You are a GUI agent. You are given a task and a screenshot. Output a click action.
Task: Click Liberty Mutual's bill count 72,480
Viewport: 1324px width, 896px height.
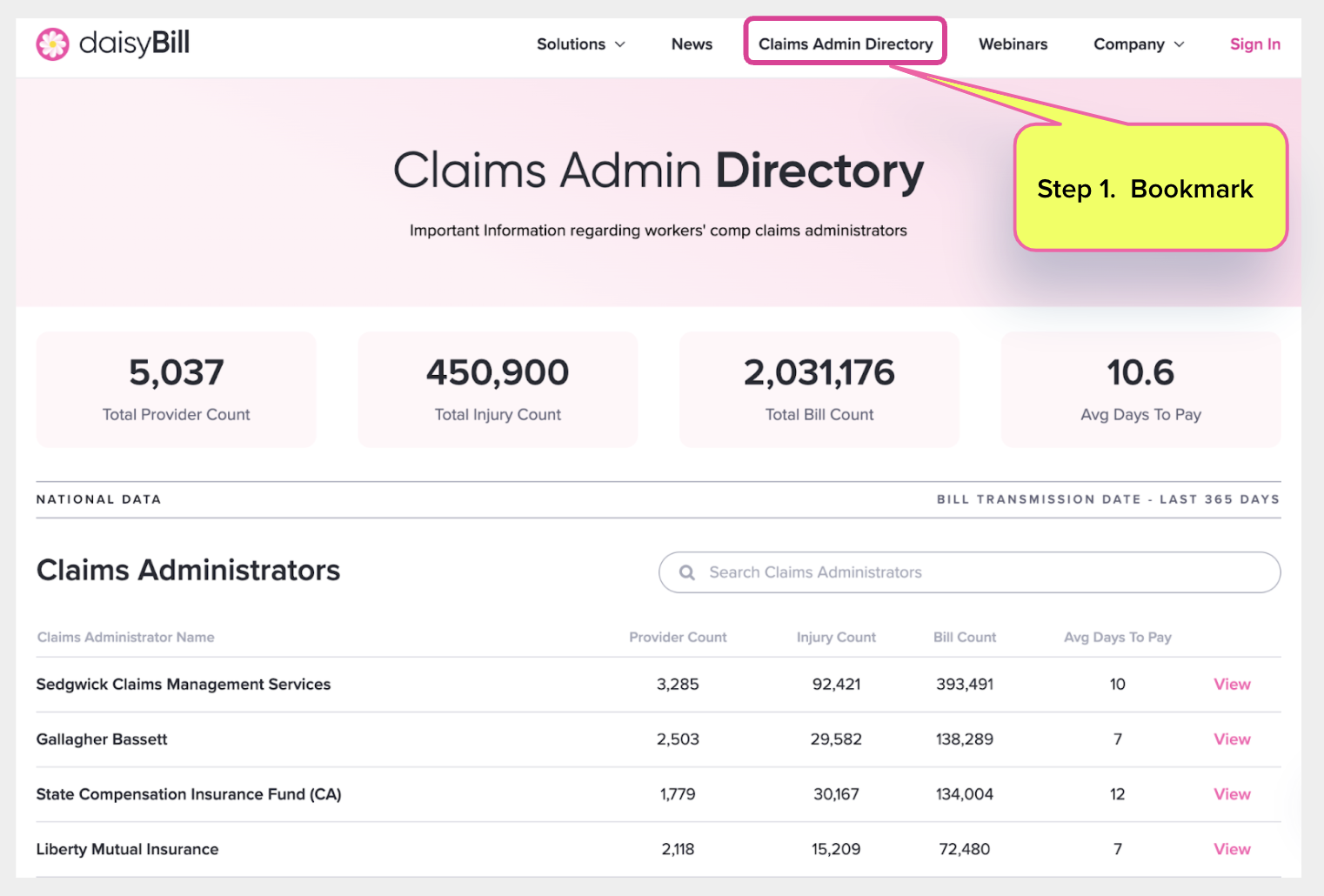[965, 849]
